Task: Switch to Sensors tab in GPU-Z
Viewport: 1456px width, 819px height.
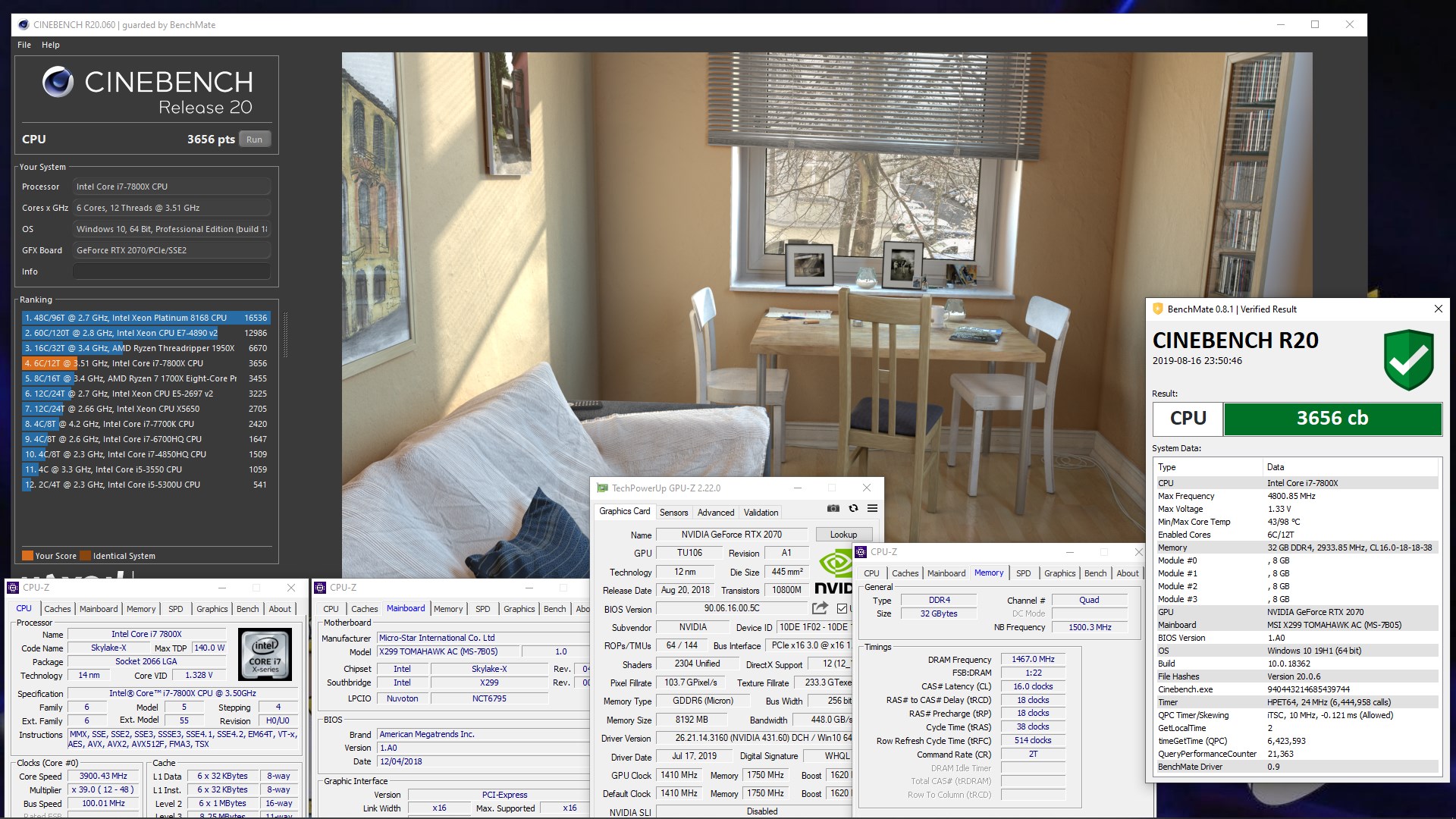Action: [673, 513]
